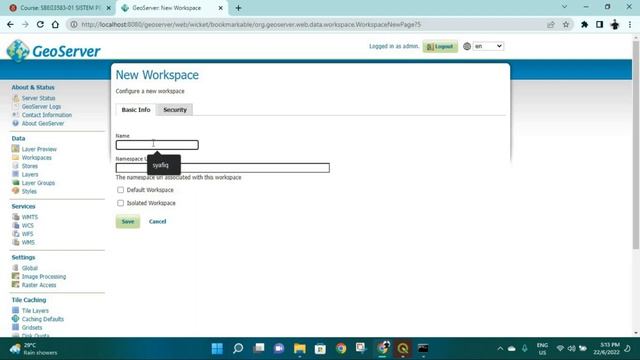Open browser three-dot menu
The width and height of the screenshot is (640, 360).
630,24
